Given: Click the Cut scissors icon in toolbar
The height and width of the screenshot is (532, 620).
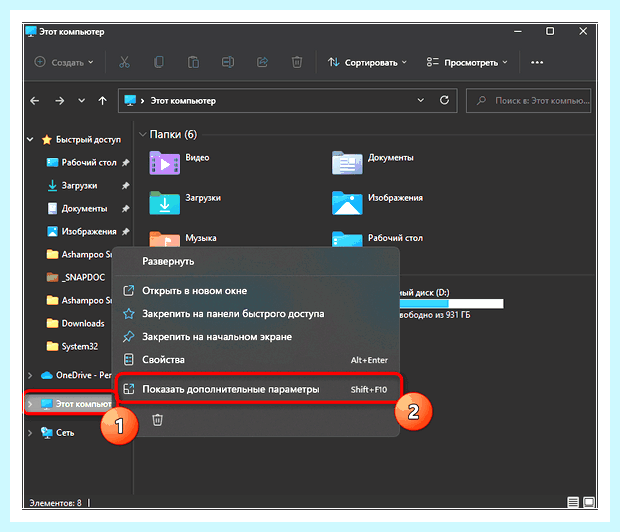Looking at the screenshot, I should (124, 62).
